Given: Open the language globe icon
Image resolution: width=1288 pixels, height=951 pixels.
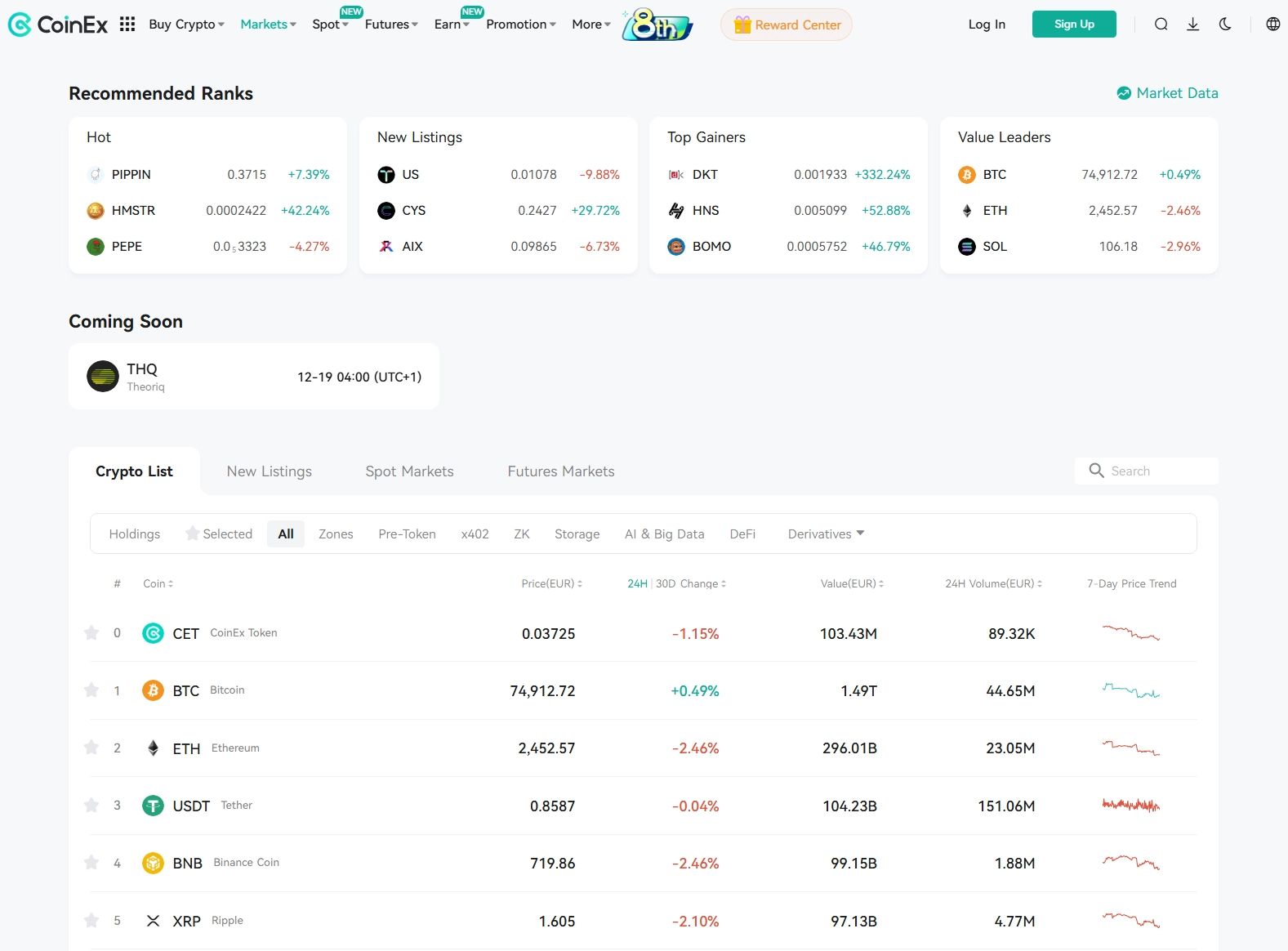Looking at the screenshot, I should 1273,25.
